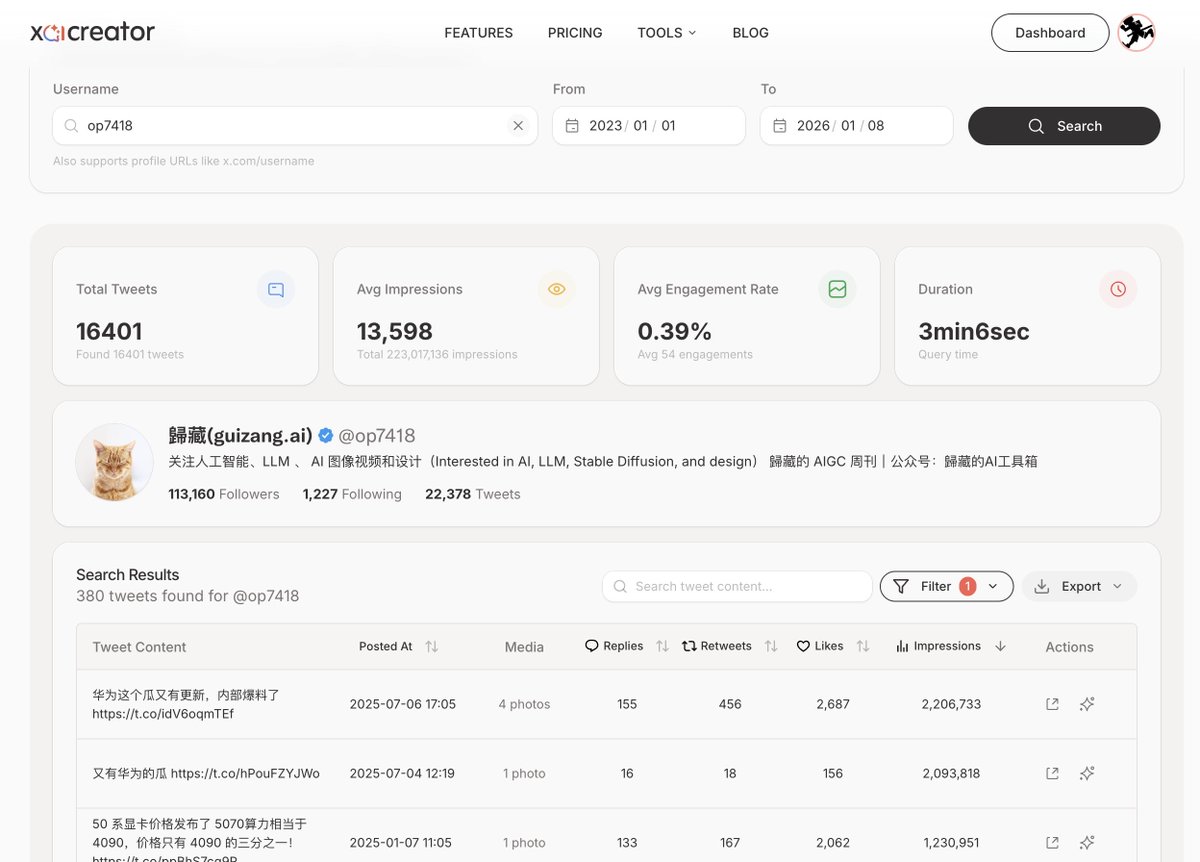Click the 4 photos media cell
The image size is (1200, 862).
524,704
